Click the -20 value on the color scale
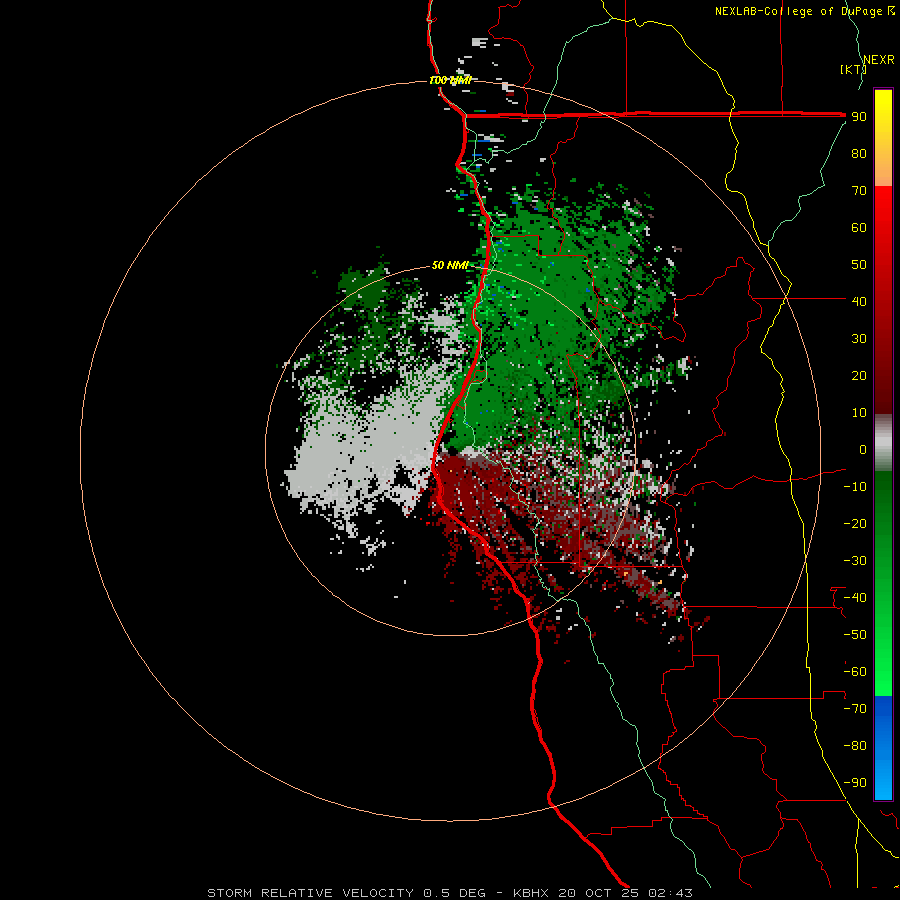This screenshot has width=900, height=900. pyautogui.click(x=855, y=523)
